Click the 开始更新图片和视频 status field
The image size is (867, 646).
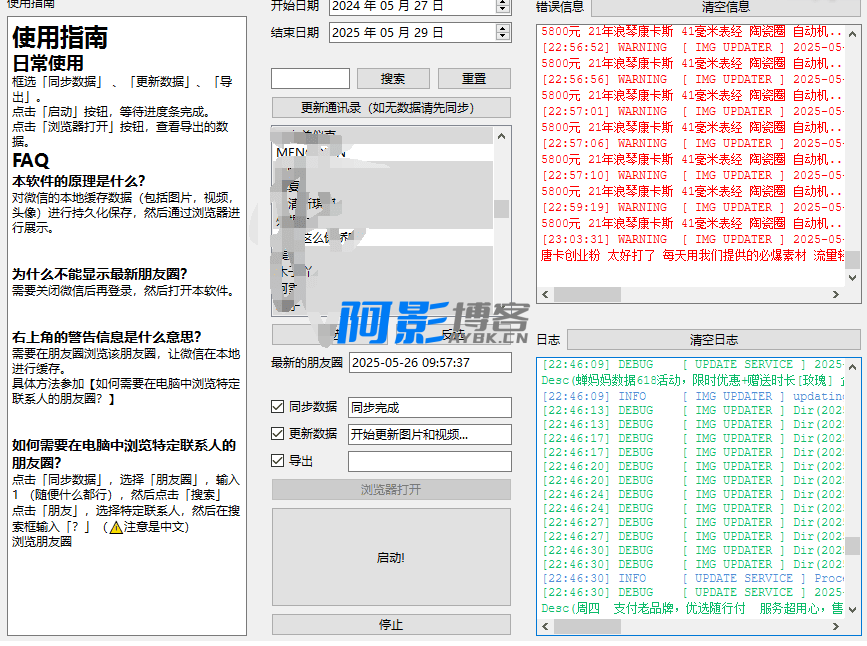pos(430,435)
